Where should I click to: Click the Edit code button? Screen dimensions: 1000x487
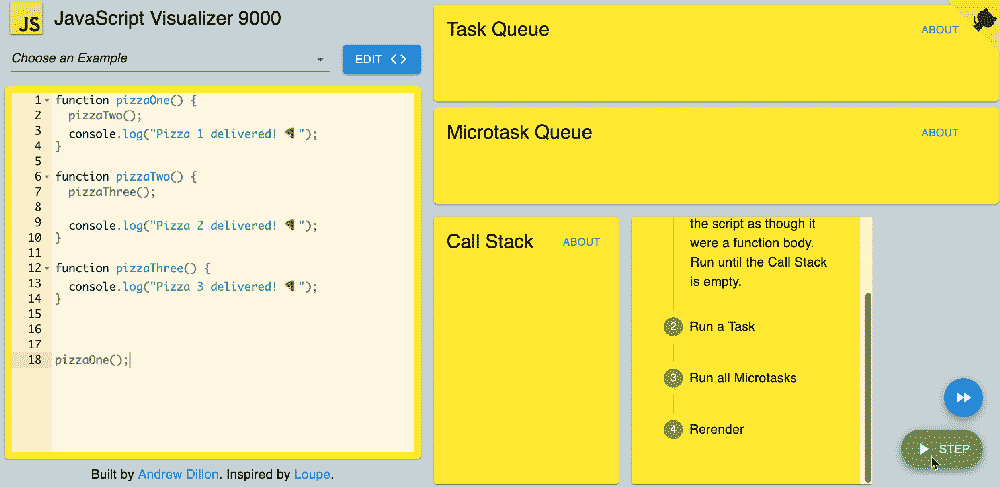coord(381,59)
